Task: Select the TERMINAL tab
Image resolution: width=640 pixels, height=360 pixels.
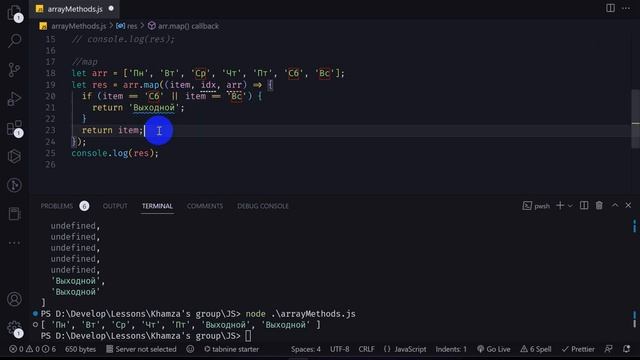Action: coord(158,206)
